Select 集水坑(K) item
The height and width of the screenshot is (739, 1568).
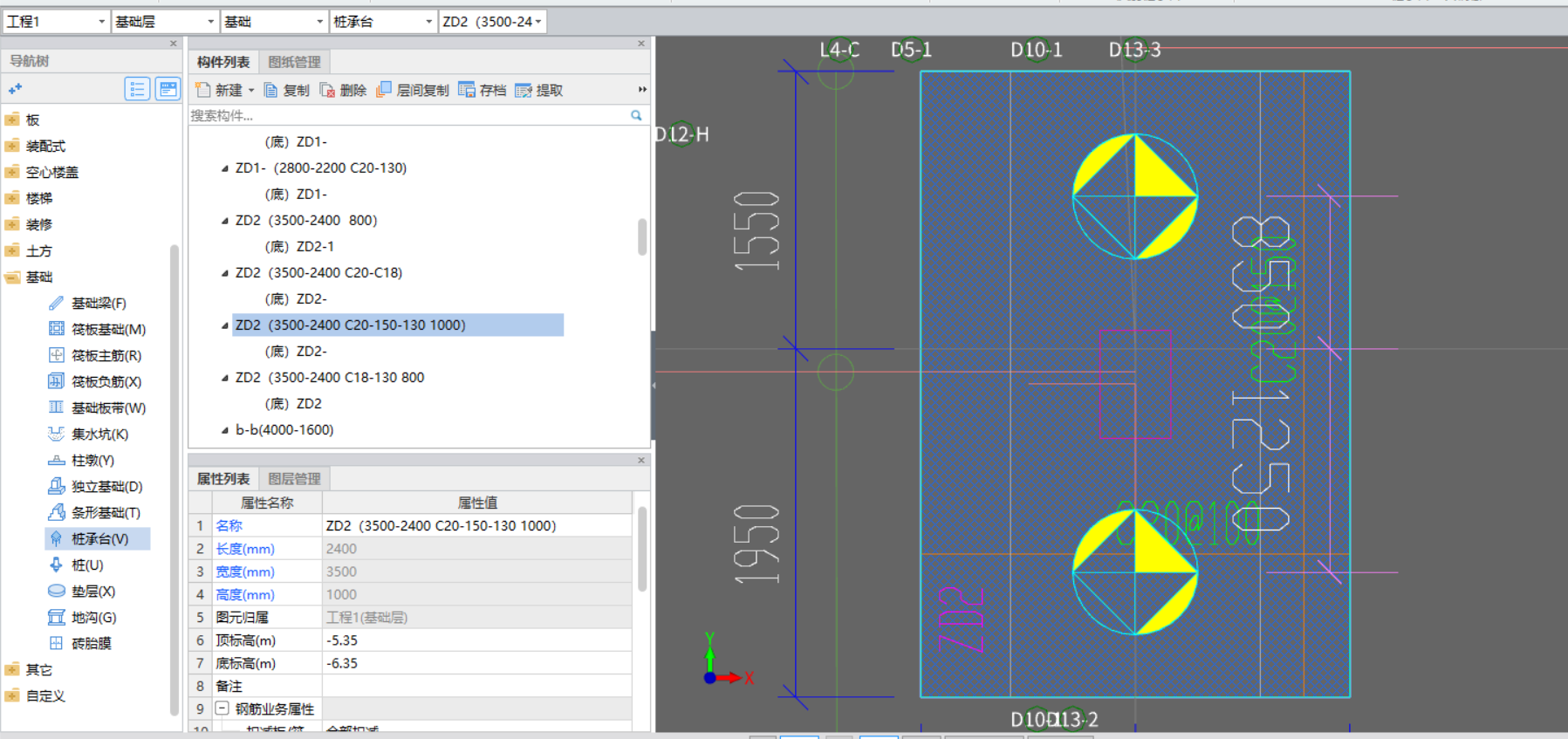click(99, 434)
